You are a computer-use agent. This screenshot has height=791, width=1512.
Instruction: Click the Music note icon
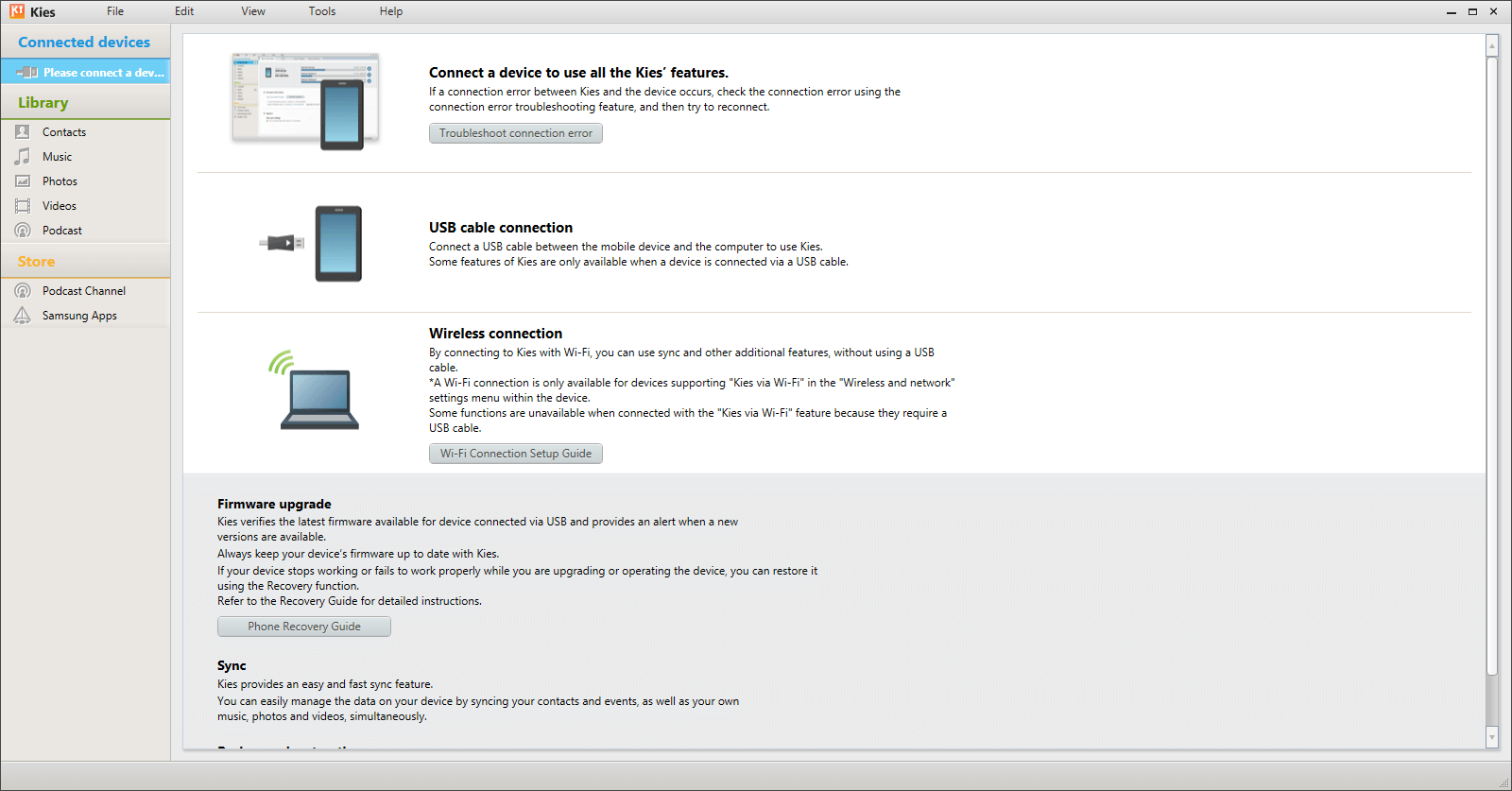[x=23, y=157]
